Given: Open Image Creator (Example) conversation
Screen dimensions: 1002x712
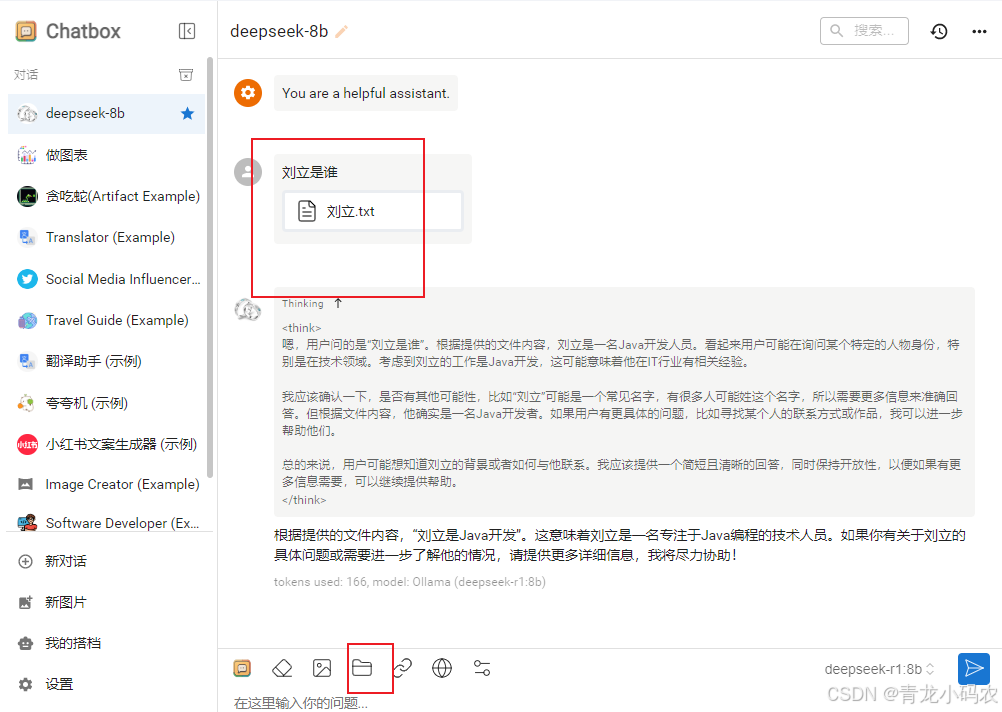Looking at the screenshot, I should coord(106,484).
